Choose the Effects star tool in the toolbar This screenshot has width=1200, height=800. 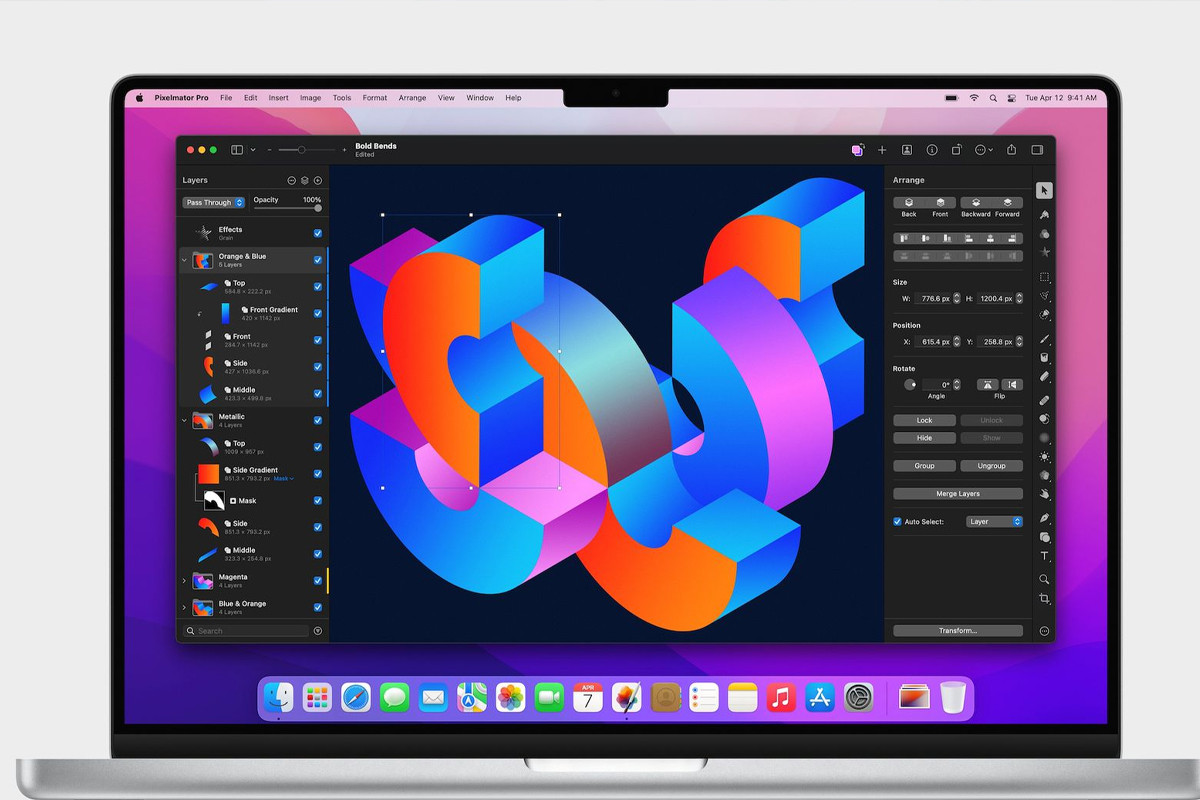click(1044, 253)
